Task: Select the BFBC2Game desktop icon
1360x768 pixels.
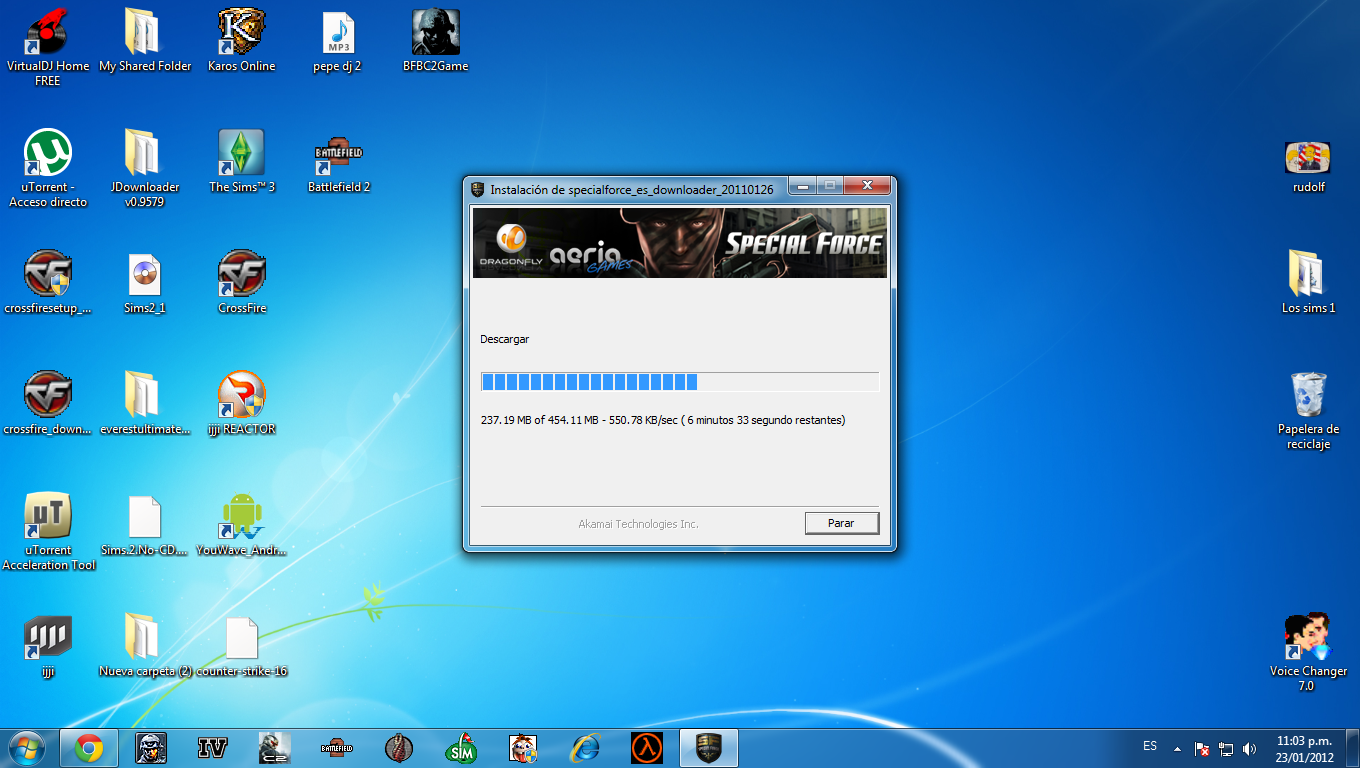Action: 435,41
